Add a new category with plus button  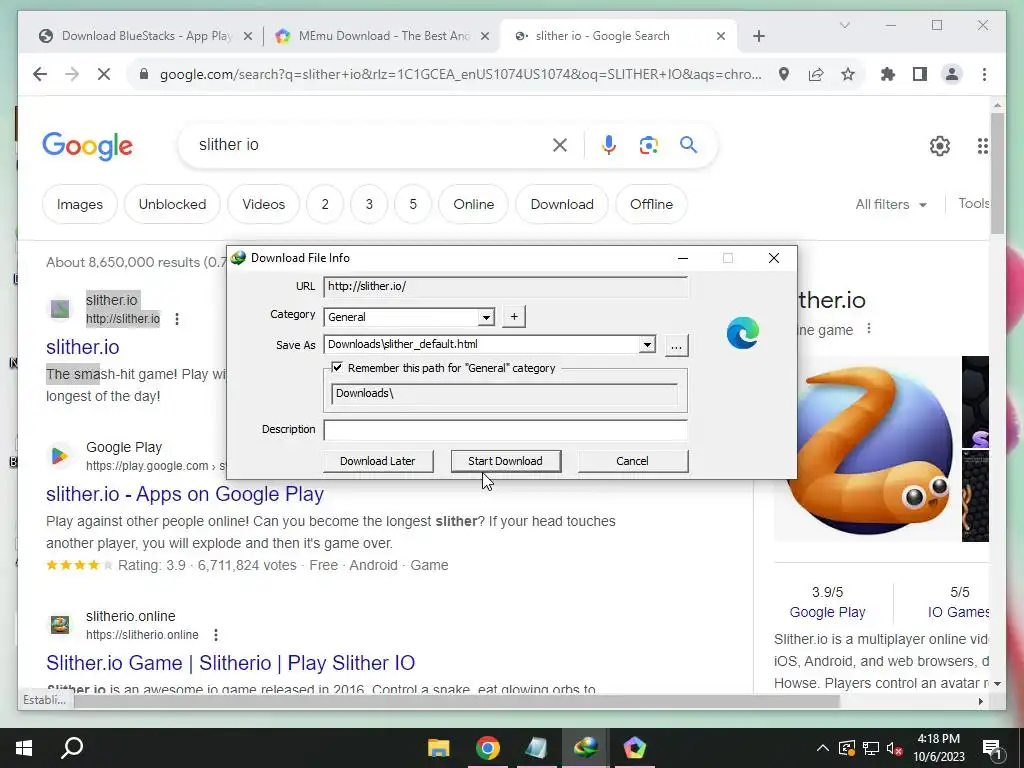point(514,317)
